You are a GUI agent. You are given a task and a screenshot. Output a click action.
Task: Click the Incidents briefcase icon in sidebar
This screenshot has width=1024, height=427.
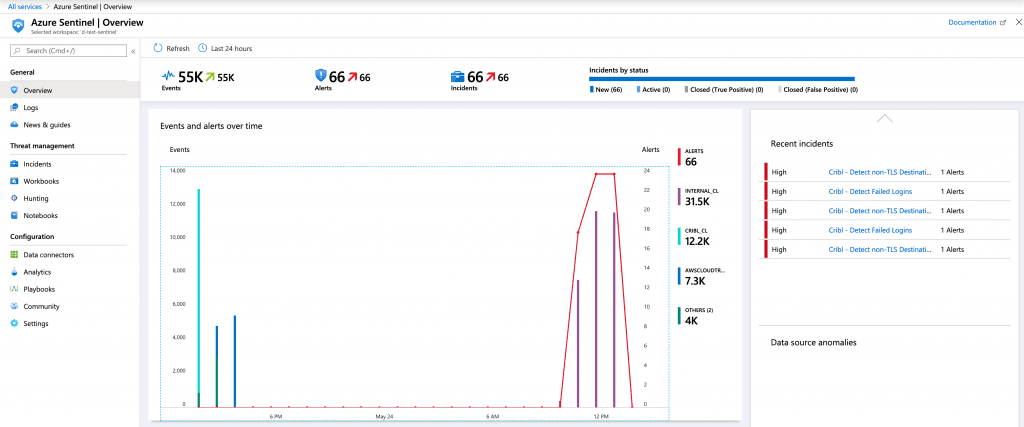pos(14,164)
